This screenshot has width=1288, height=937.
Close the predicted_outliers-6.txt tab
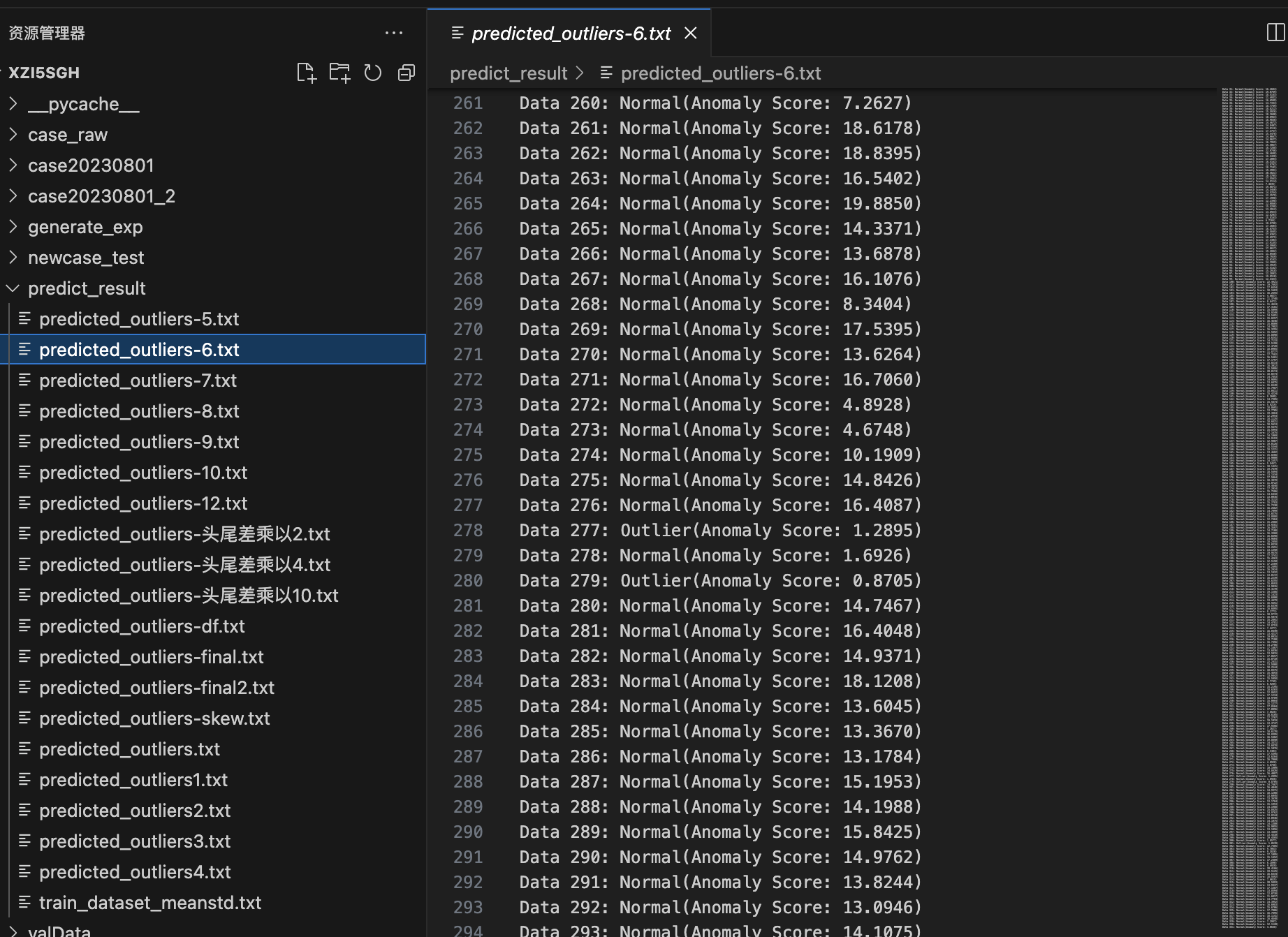click(691, 33)
